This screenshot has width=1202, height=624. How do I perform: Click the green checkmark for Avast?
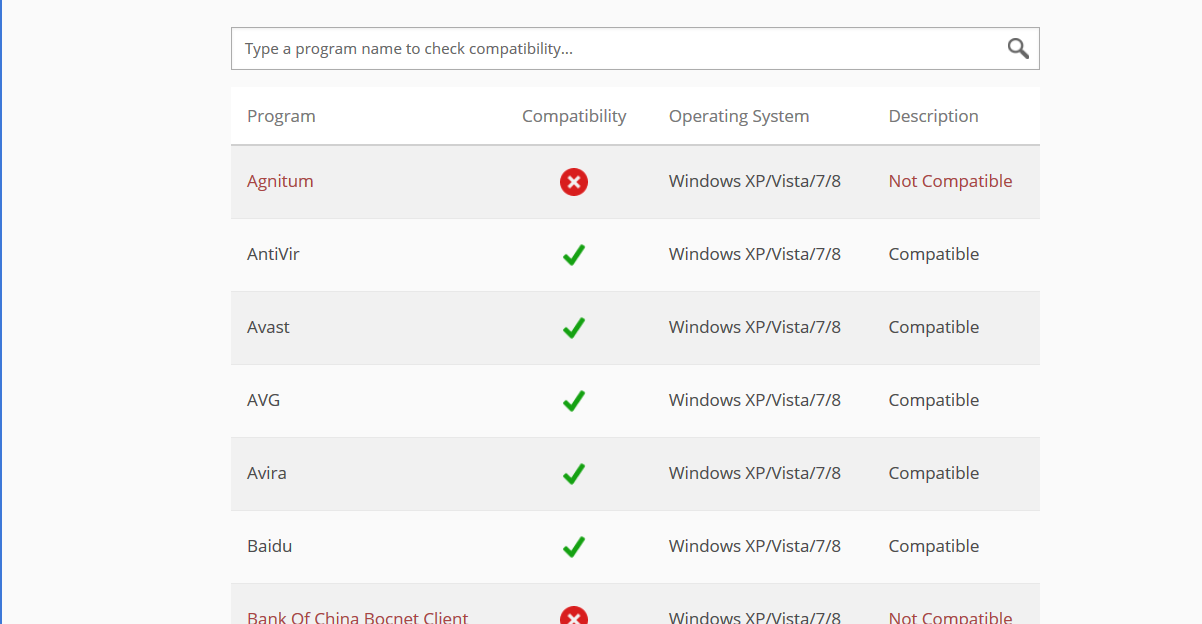point(574,328)
